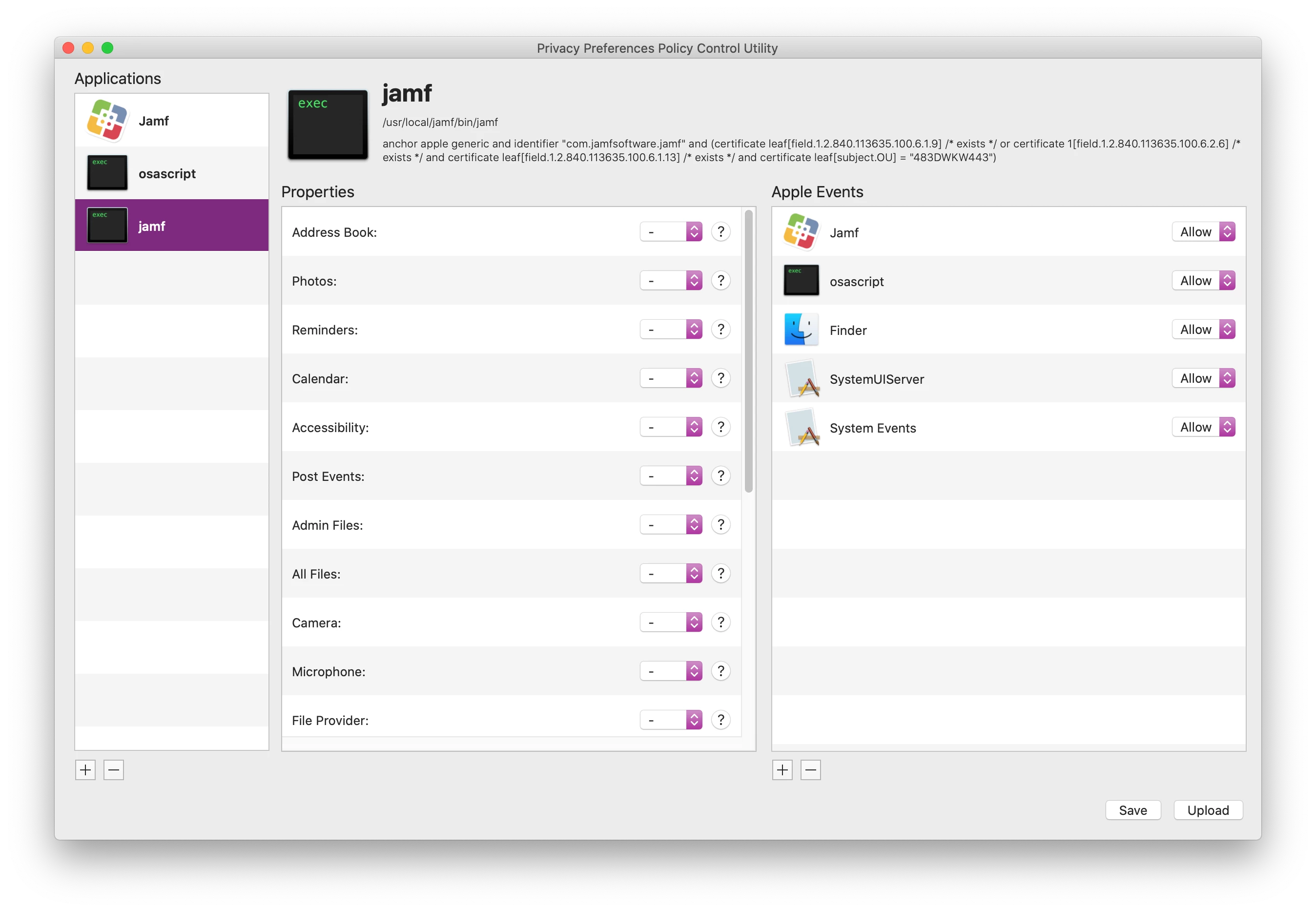Open the Microphone permission dropdown
The width and height of the screenshot is (1316, 912).
tap(671, 671)
